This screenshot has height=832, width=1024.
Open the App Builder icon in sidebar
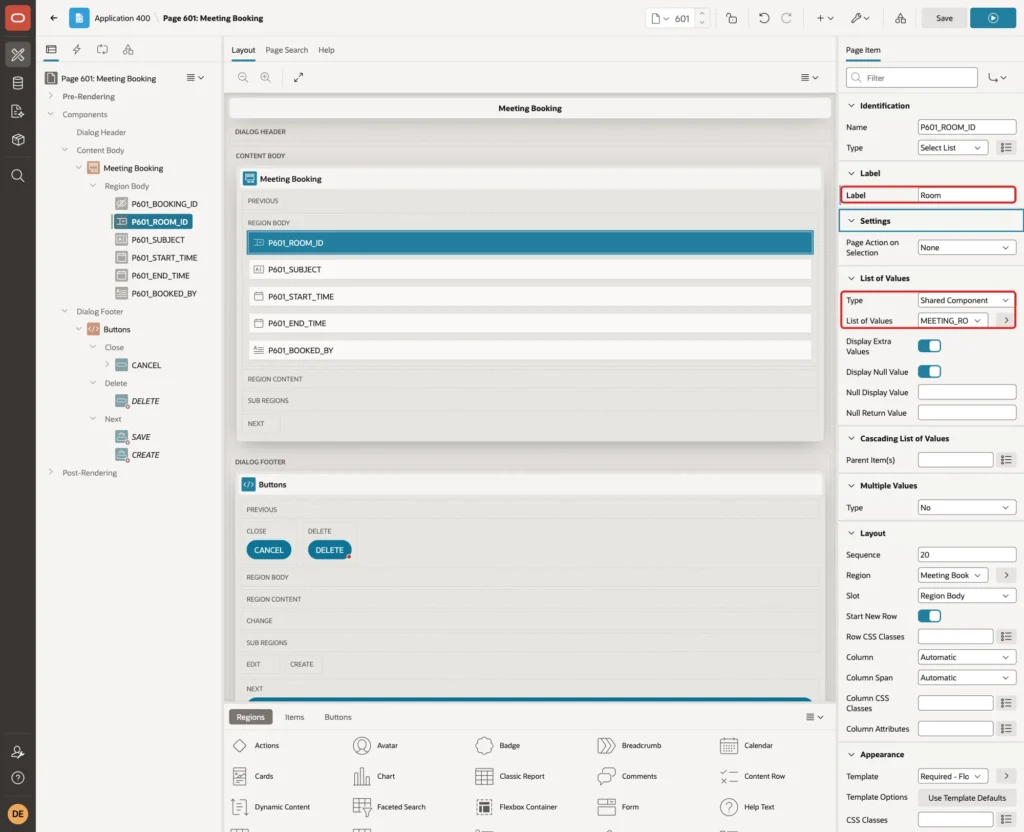pos(18,55)
